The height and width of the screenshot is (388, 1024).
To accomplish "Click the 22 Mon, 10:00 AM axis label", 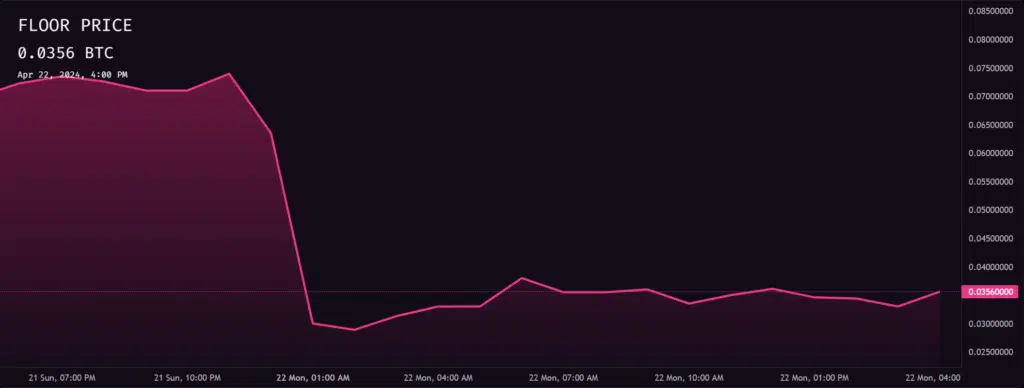I will click(689, 378).
